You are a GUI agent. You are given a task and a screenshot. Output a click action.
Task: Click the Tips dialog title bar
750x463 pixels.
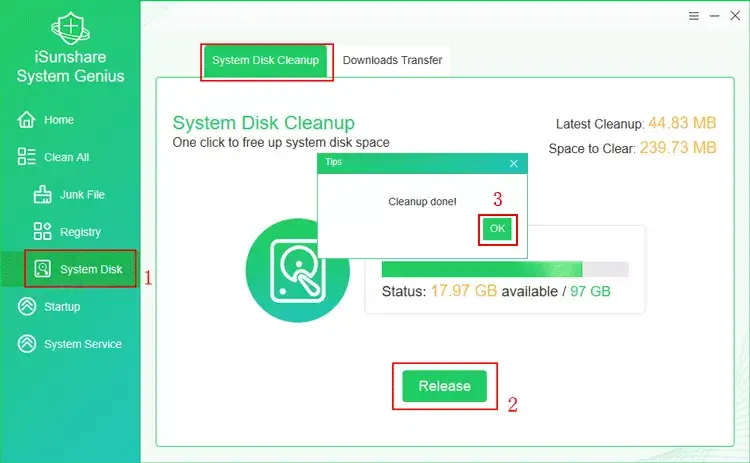coord(422,163)
